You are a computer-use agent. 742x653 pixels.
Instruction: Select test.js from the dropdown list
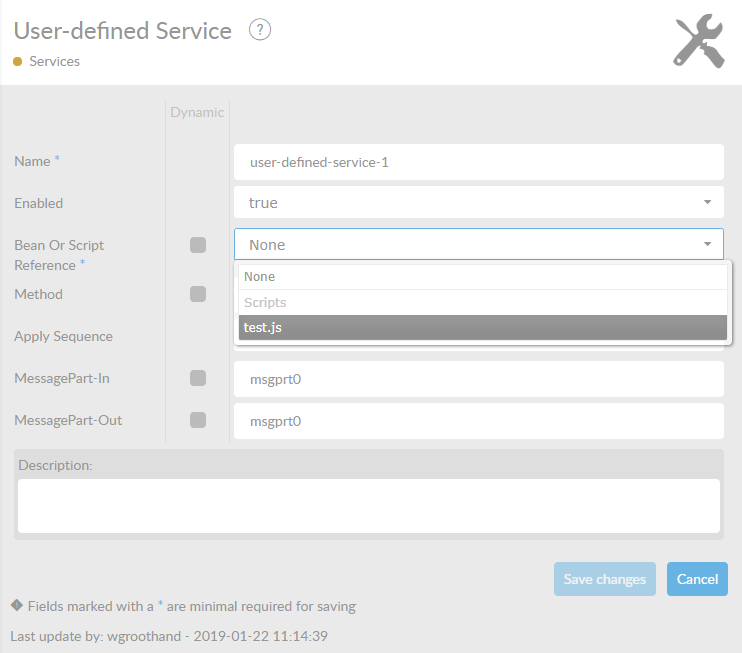[x=484, y=328]
